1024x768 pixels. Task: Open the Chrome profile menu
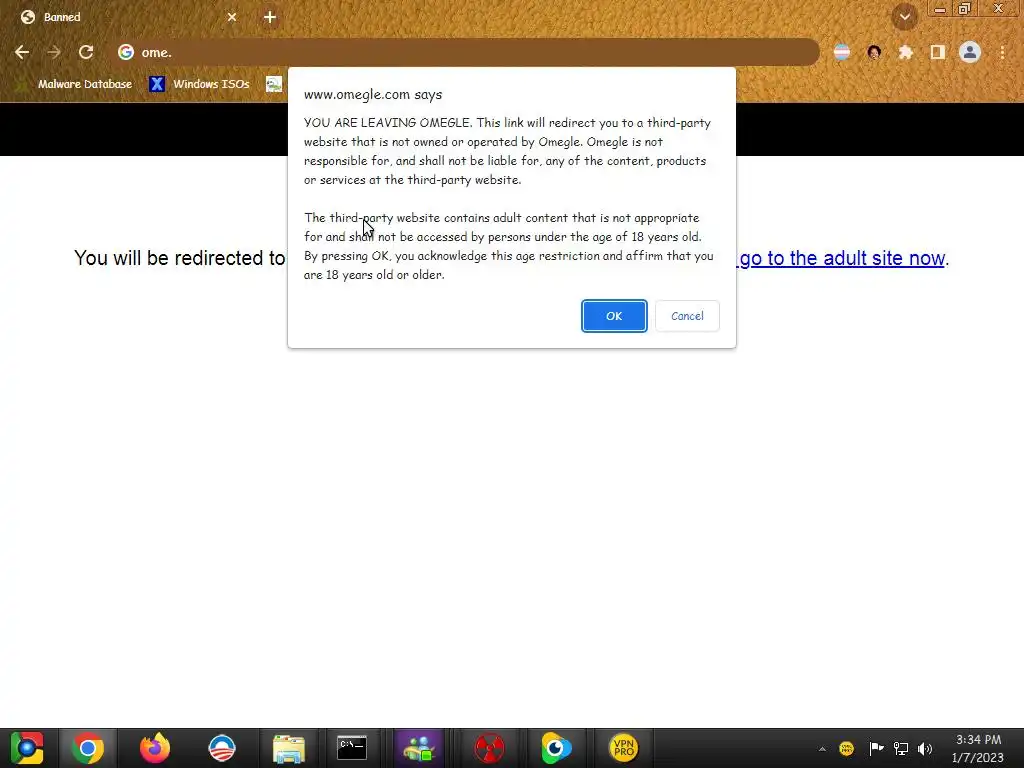point(970,52)
